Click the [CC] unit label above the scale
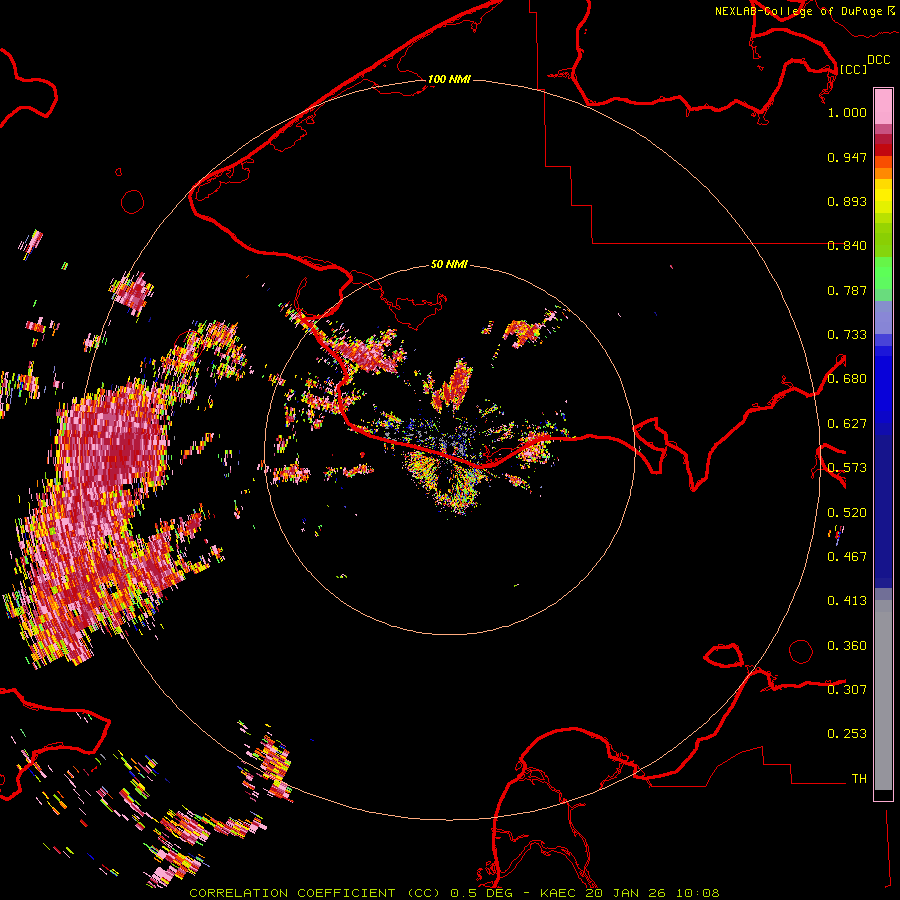Viewport: 900px width, 900px height. click(x=853, y=69)
